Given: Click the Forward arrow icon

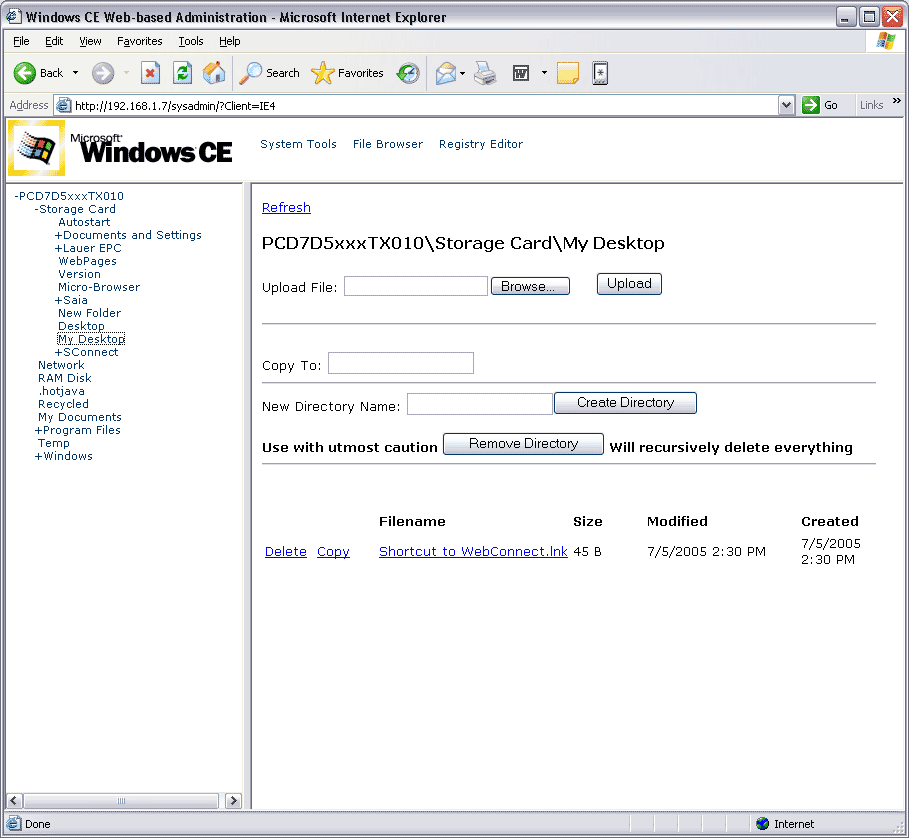Looking at the screenshot, I should (x=103, y=73).
